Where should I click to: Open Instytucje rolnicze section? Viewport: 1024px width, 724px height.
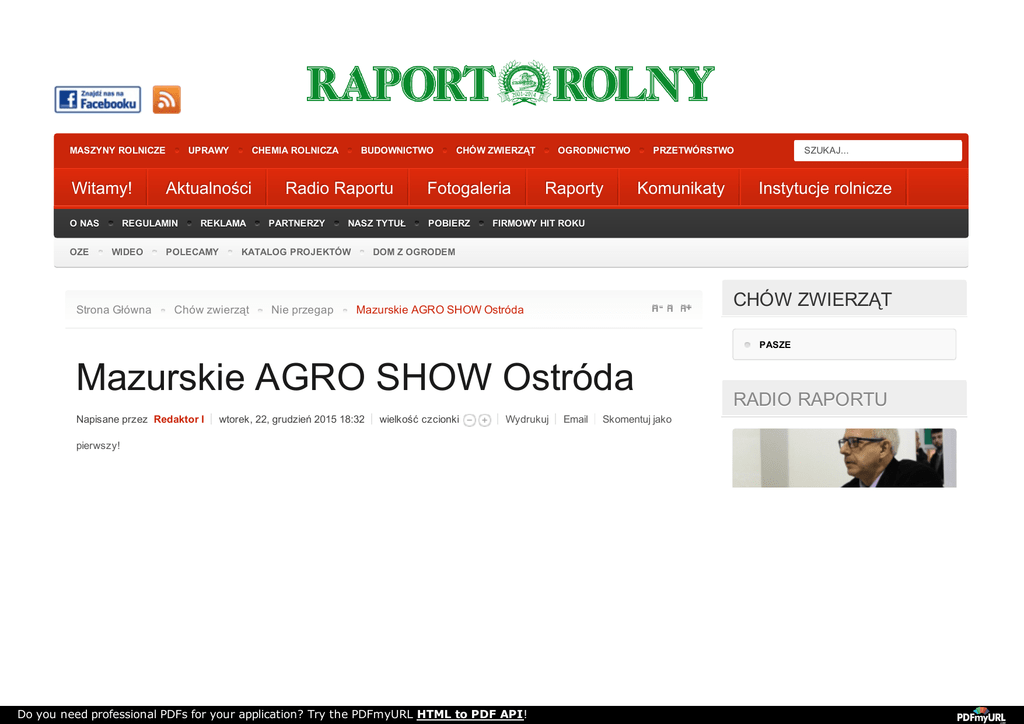824,188
